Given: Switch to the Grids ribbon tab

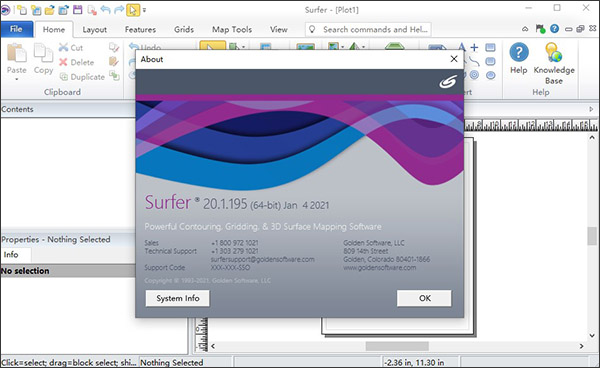Looking at the screenshot, I should (x=184, y=29).
